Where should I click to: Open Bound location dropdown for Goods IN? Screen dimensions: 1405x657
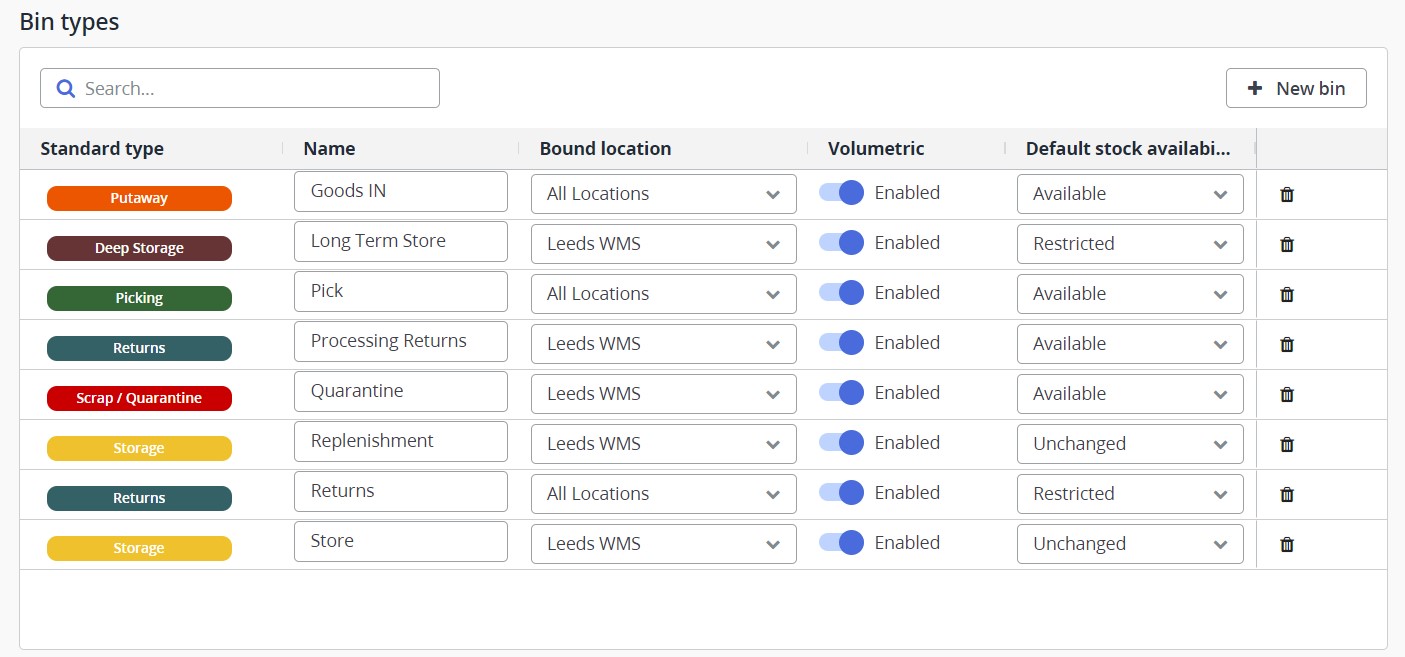coord(663,194)
